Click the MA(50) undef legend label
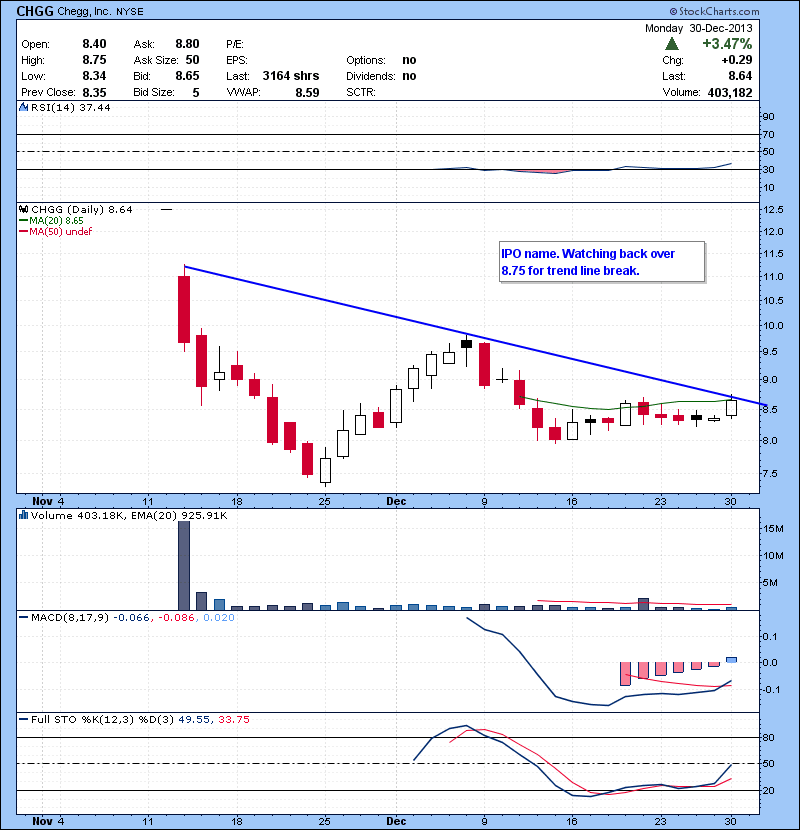Image resolution: width=800 pixels, height=830 pixels. click(x=60, y=231)
